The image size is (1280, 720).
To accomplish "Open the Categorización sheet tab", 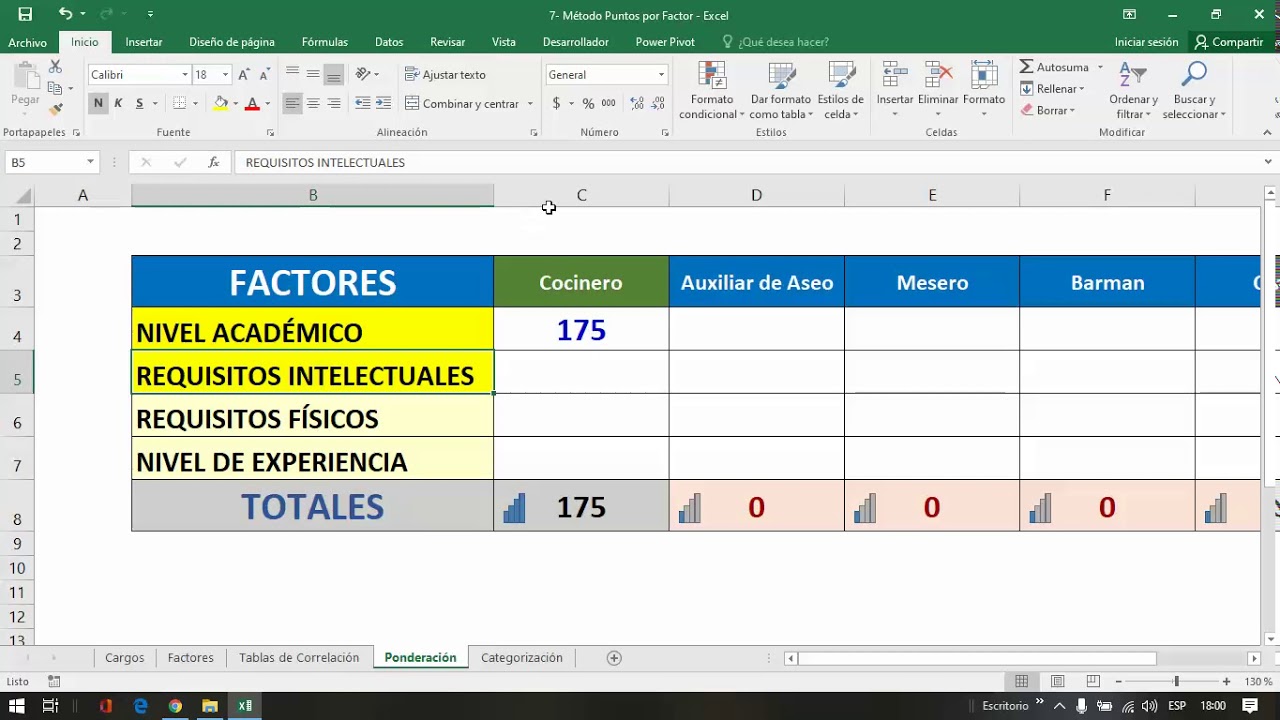I will [522, 657].
